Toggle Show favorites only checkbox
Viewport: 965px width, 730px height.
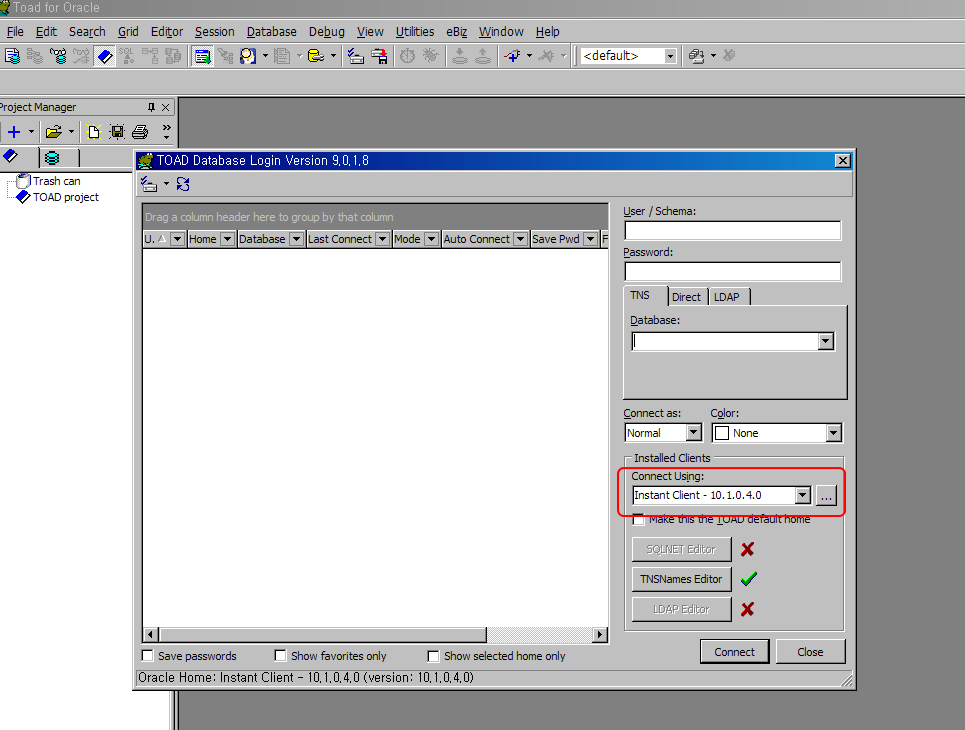(281, 656)
